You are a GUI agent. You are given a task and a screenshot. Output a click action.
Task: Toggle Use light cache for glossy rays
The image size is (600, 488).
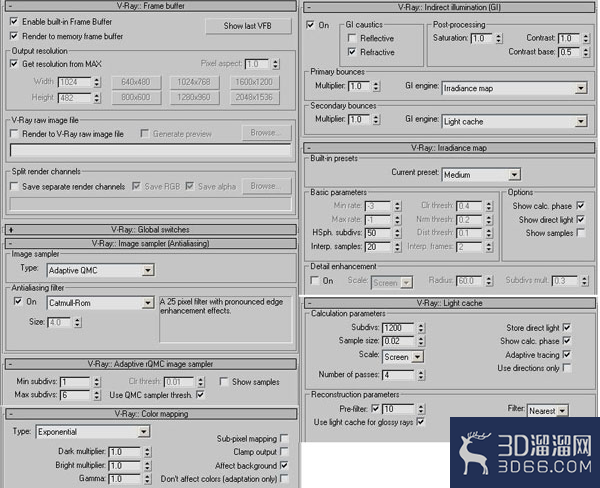[x=421, y=422]
